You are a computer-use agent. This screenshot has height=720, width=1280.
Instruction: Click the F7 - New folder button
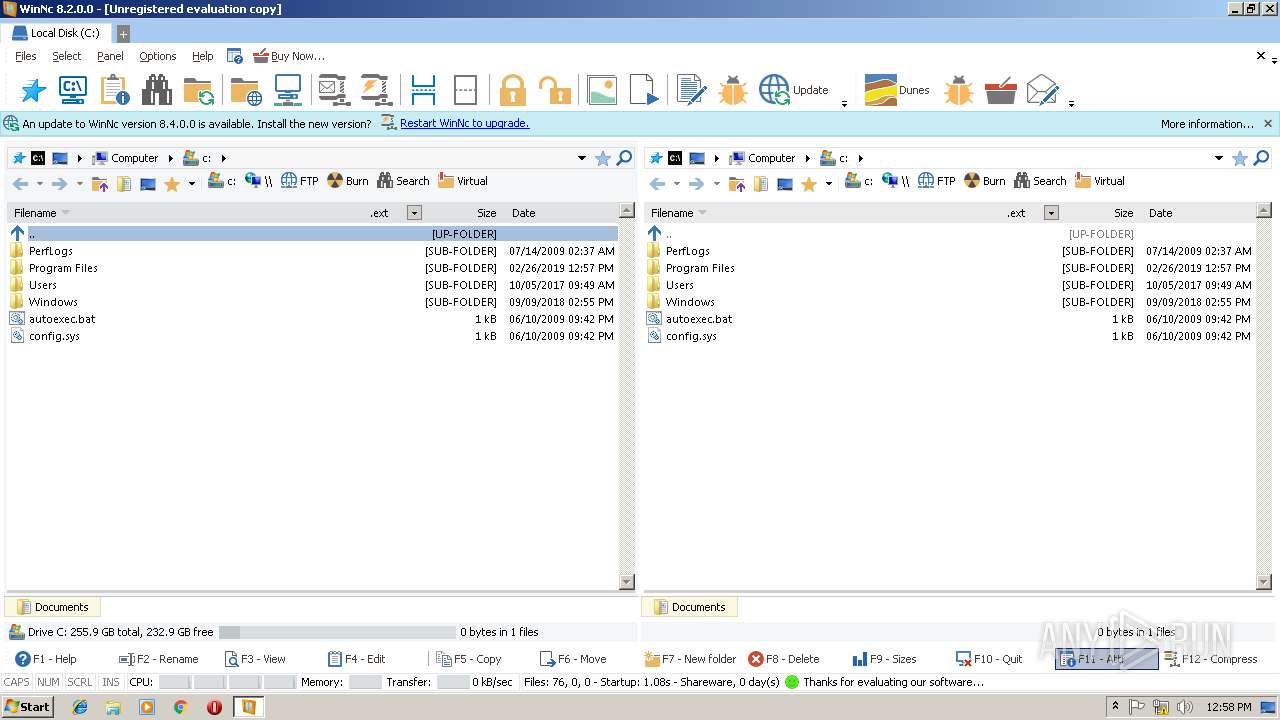coord(690,659)
